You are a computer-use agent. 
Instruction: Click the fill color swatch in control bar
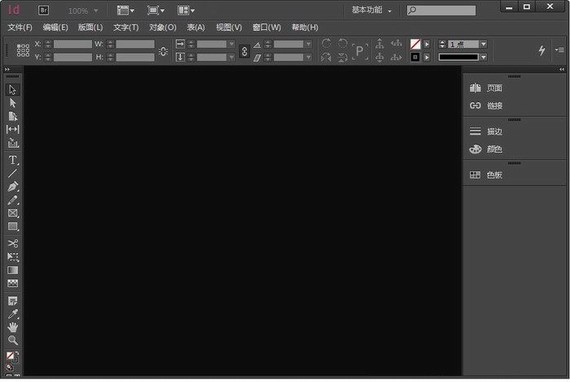(415, 44)
